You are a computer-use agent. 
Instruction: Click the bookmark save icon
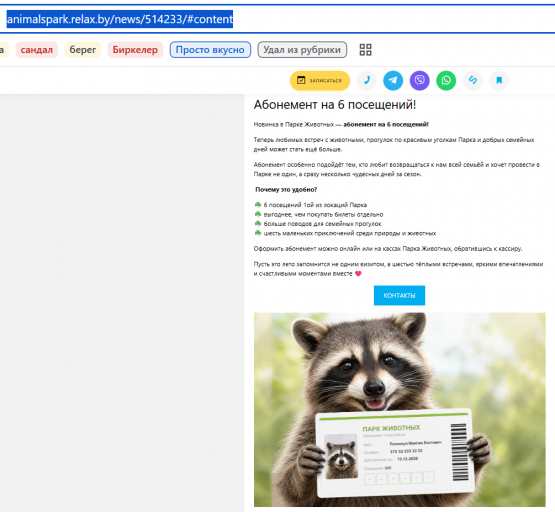click(x=499, y=81)
